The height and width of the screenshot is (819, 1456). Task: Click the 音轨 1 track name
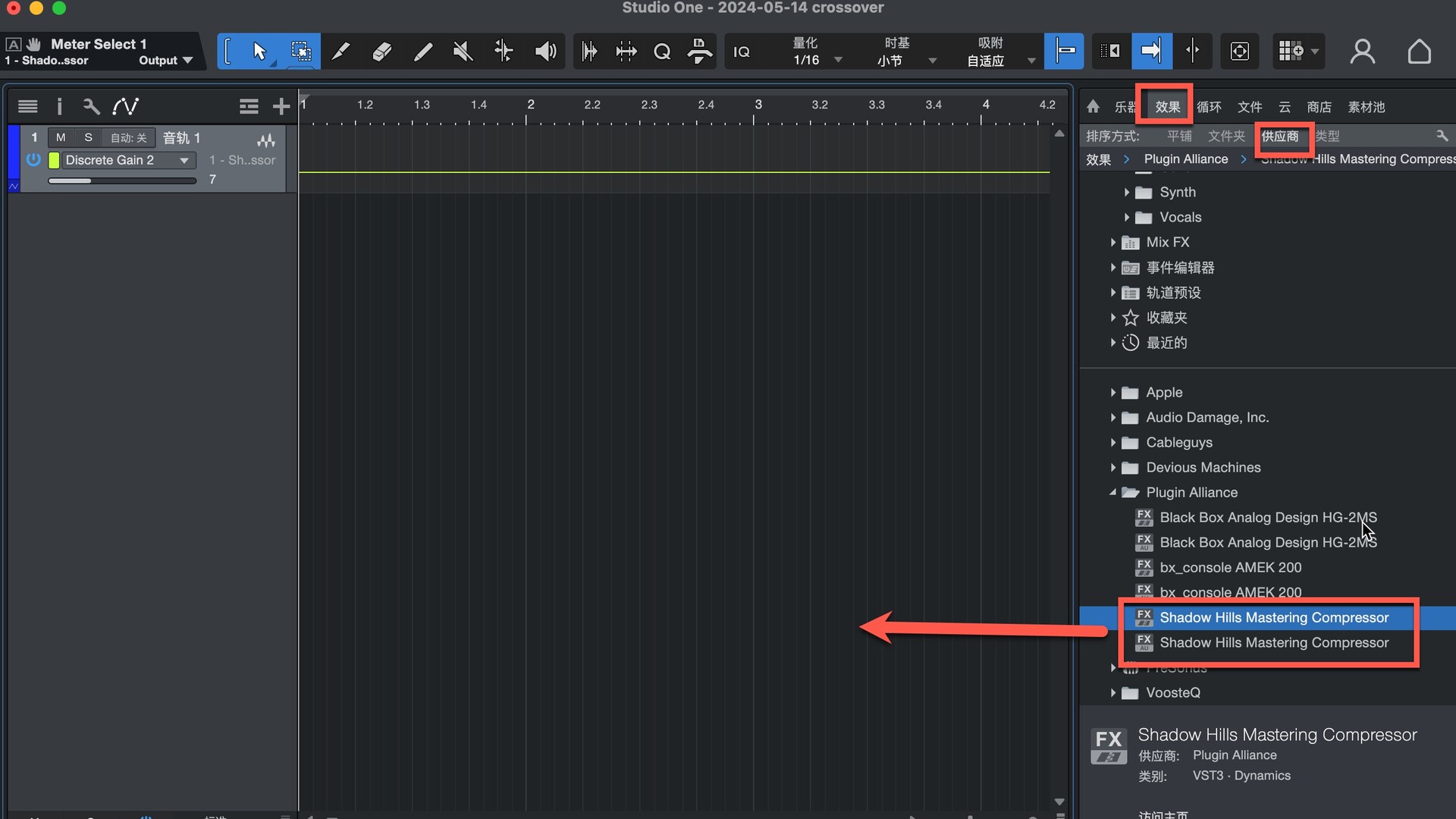(181, 137)
